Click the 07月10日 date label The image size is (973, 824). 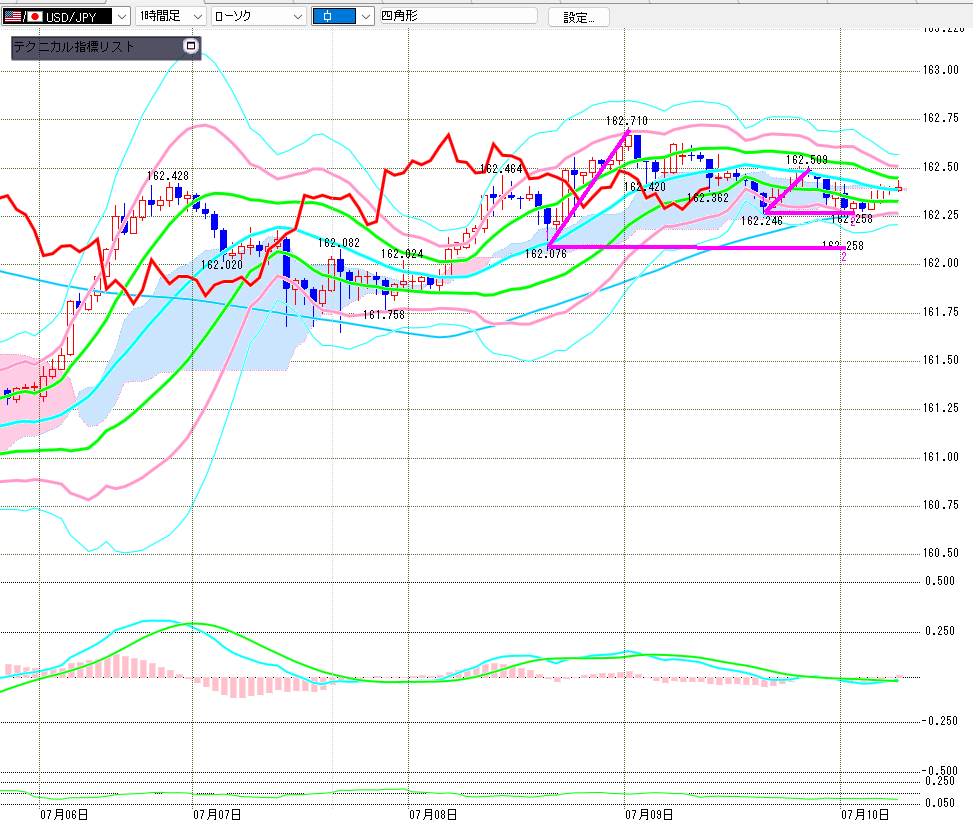pos(865,814)
